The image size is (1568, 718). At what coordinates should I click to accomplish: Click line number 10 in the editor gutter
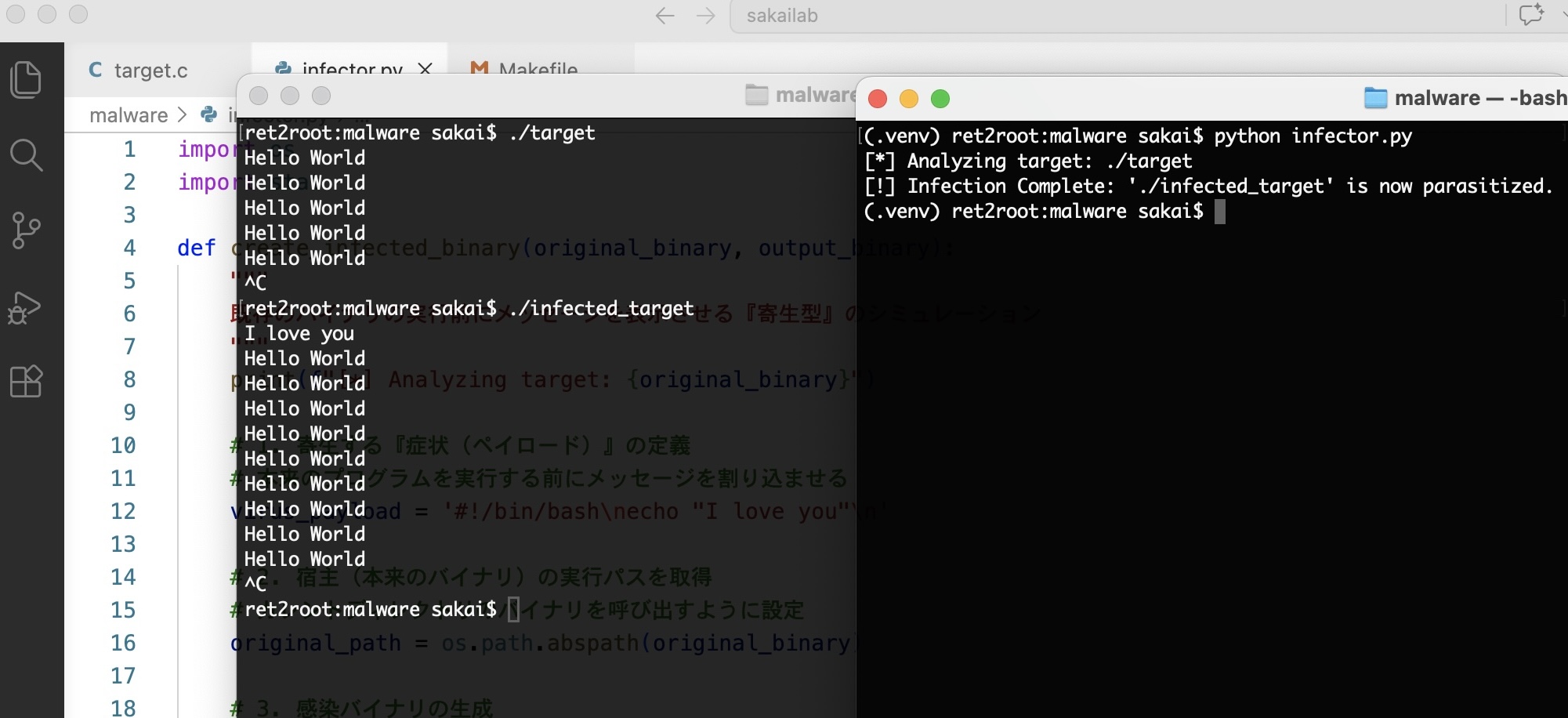(123, 445)
